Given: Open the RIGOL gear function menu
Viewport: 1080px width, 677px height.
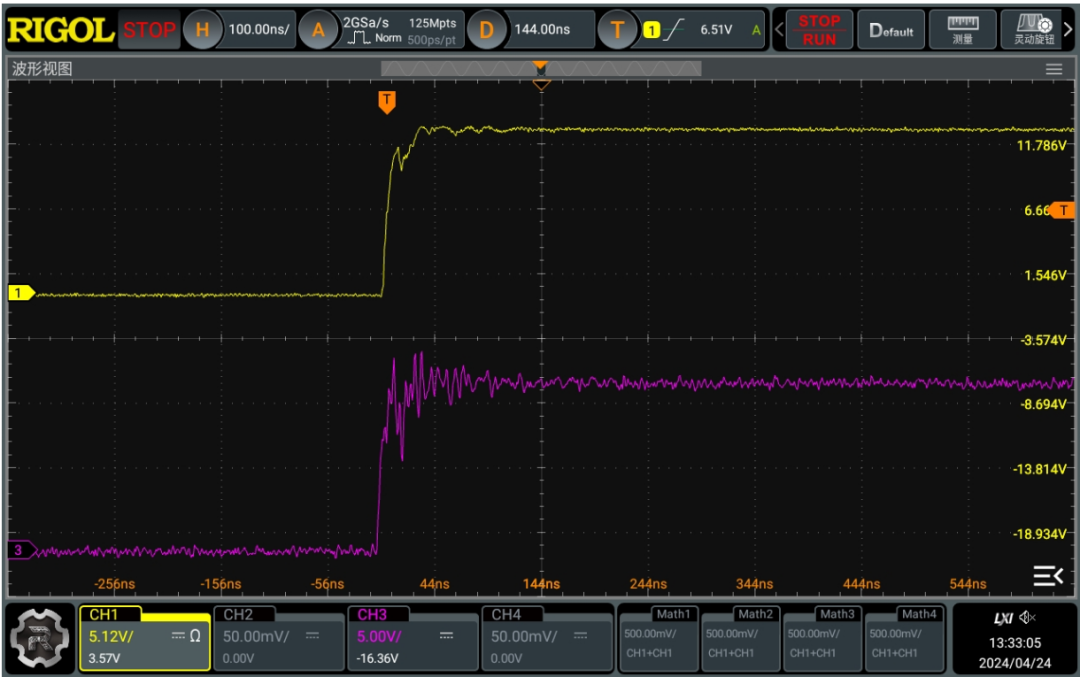Looking at the screenshot, I should coord(39,636).
